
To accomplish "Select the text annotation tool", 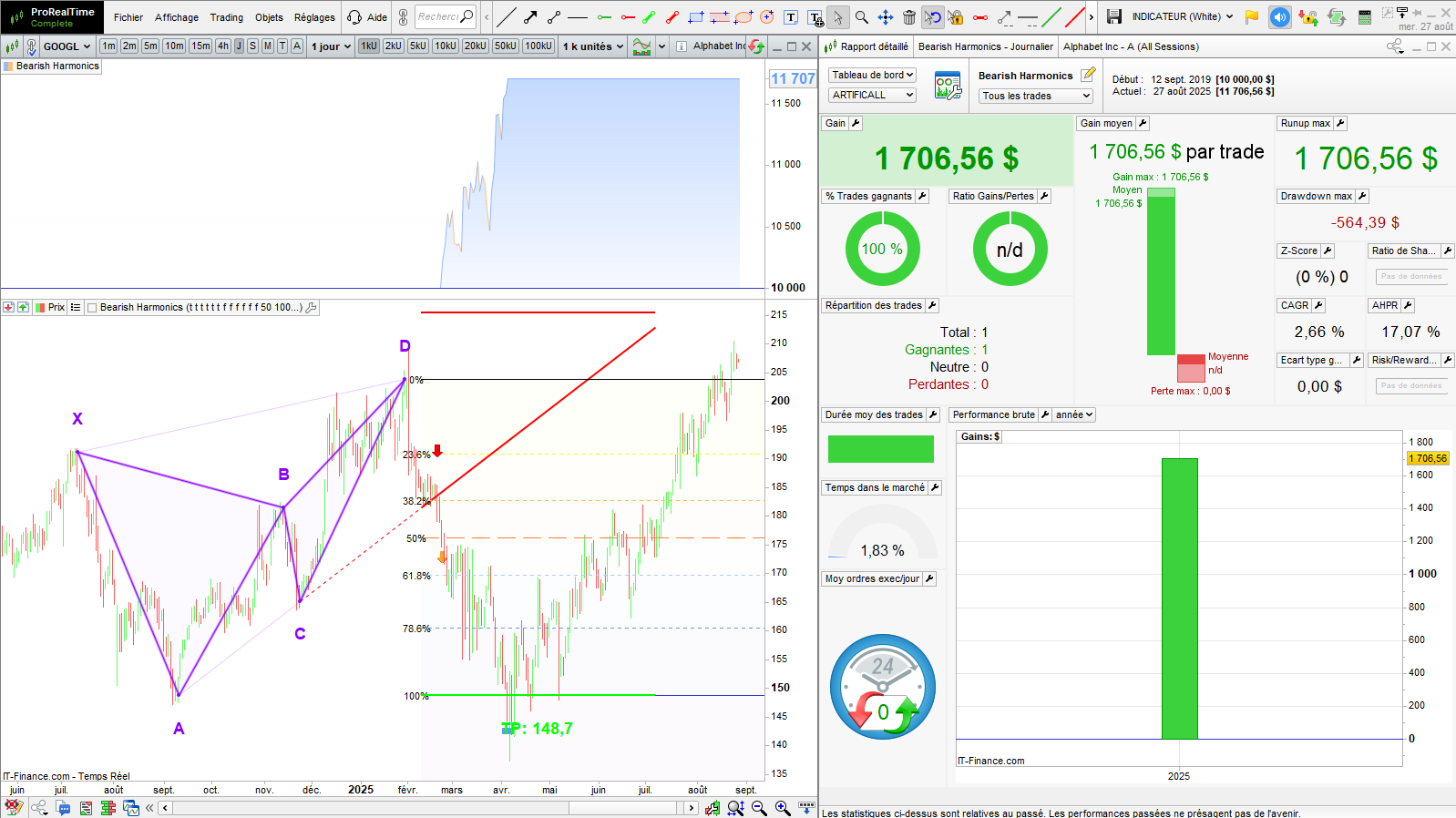I will 791,17.
